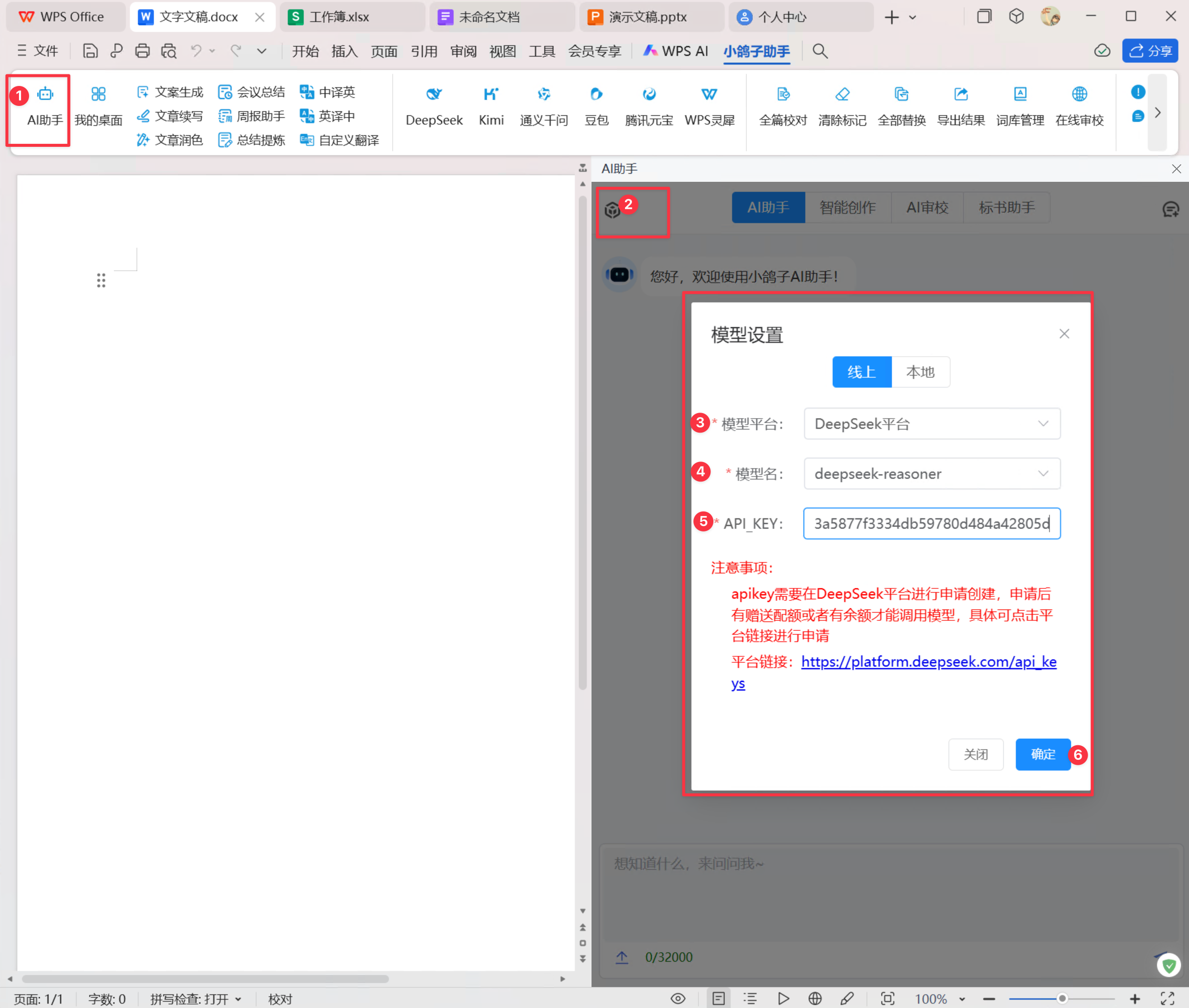Image resolution: width=1189 pixels, height=1008 pixels.
Task: Open 我的桌面 in the ribbon
Action: 98,107
